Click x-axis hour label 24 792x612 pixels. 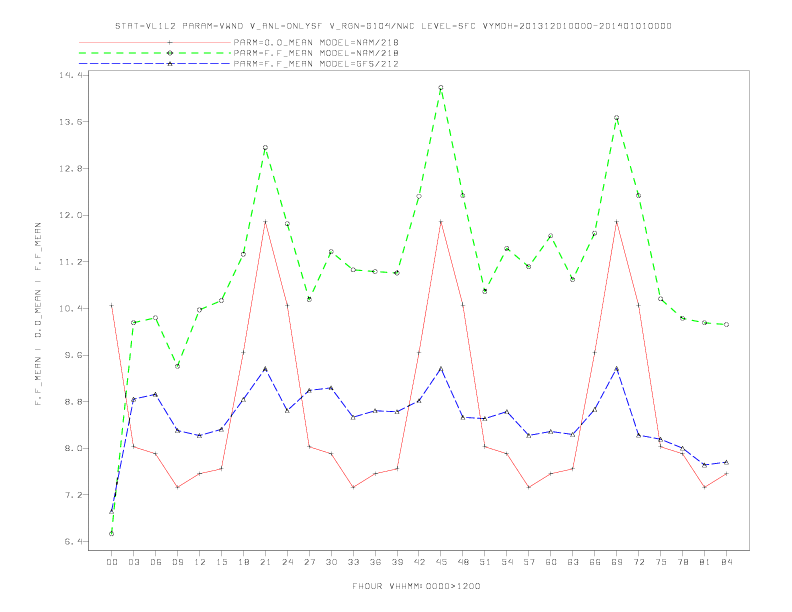[287, 562]
